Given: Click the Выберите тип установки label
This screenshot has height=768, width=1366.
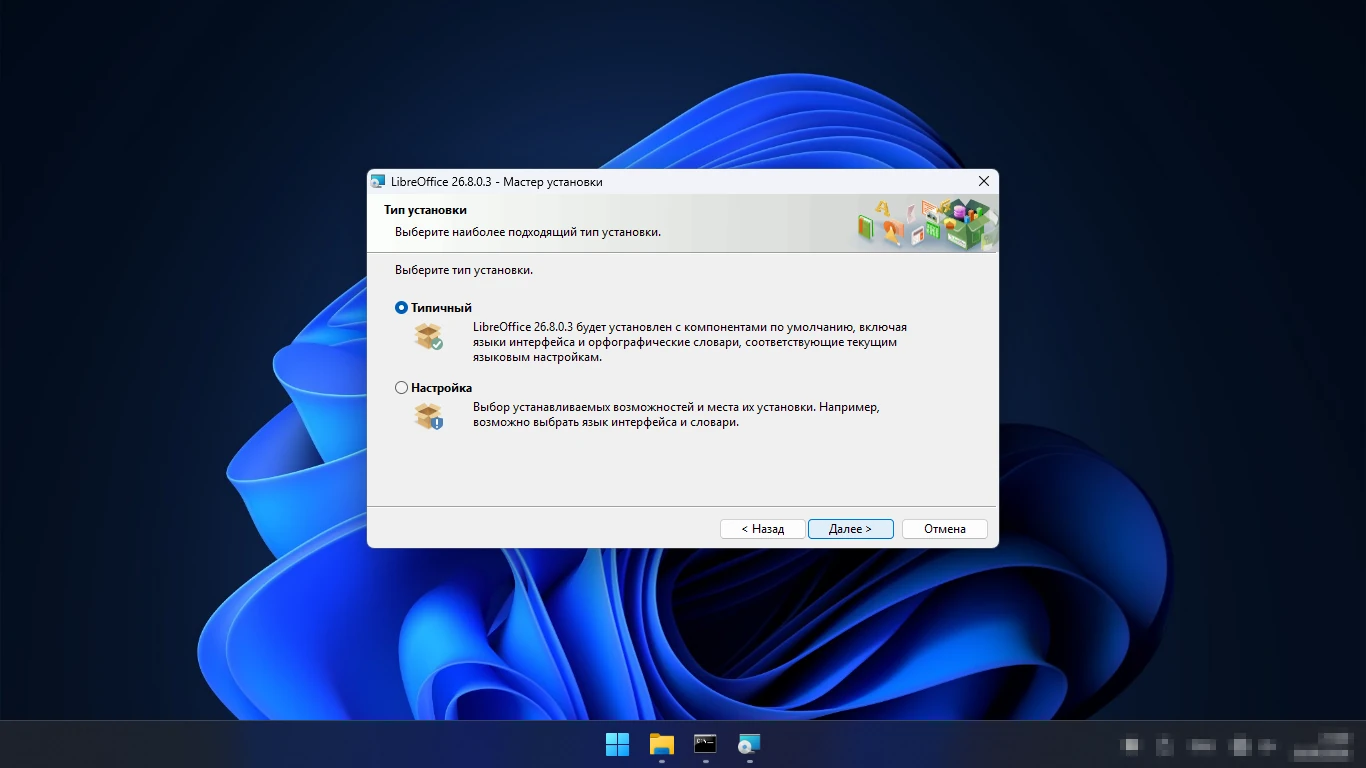Looking at the screenshot, I should [464, 270].
